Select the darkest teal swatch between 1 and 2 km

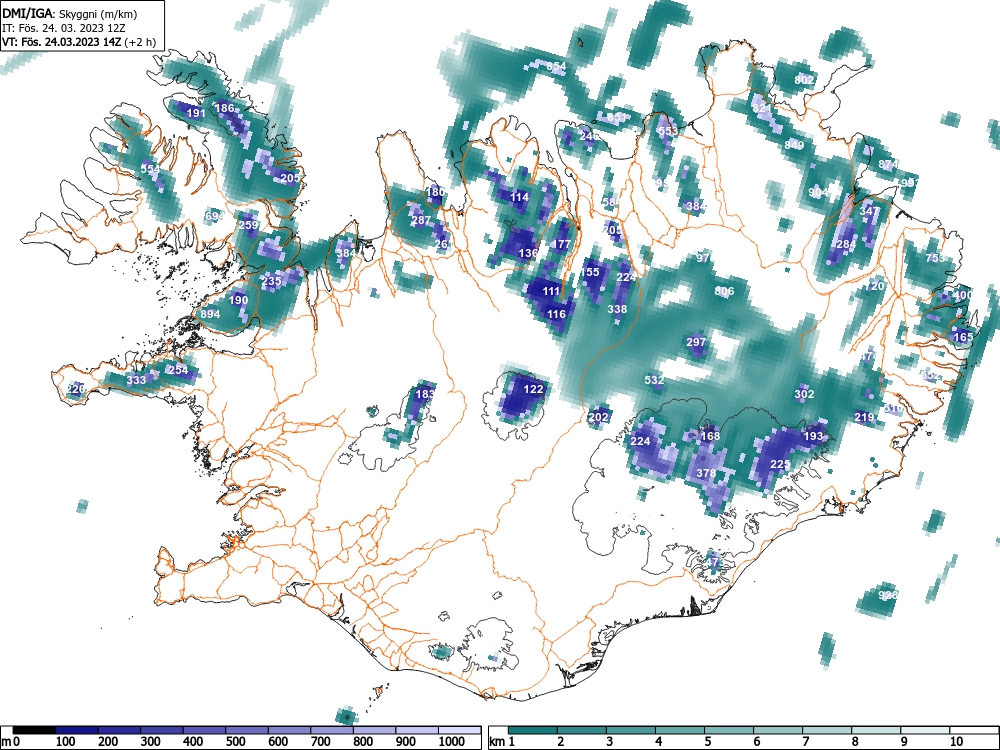point(533,730)
